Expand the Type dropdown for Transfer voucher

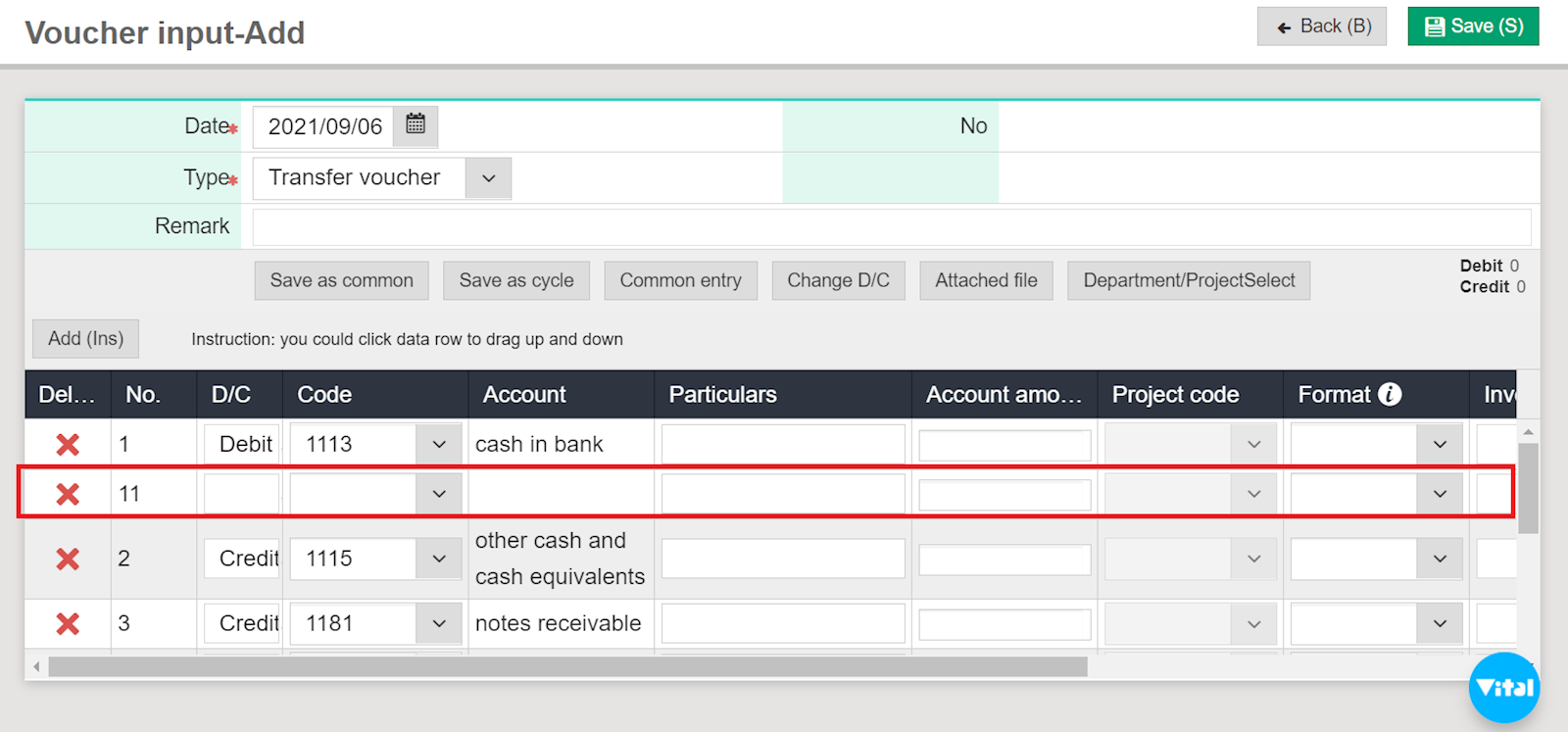[488, 178]
